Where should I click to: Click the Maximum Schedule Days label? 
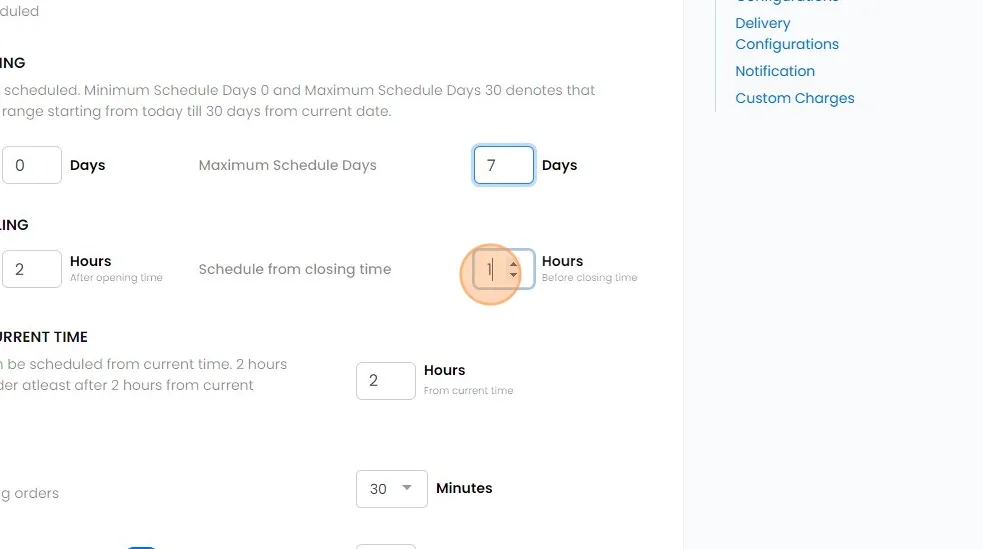(287, 165)
